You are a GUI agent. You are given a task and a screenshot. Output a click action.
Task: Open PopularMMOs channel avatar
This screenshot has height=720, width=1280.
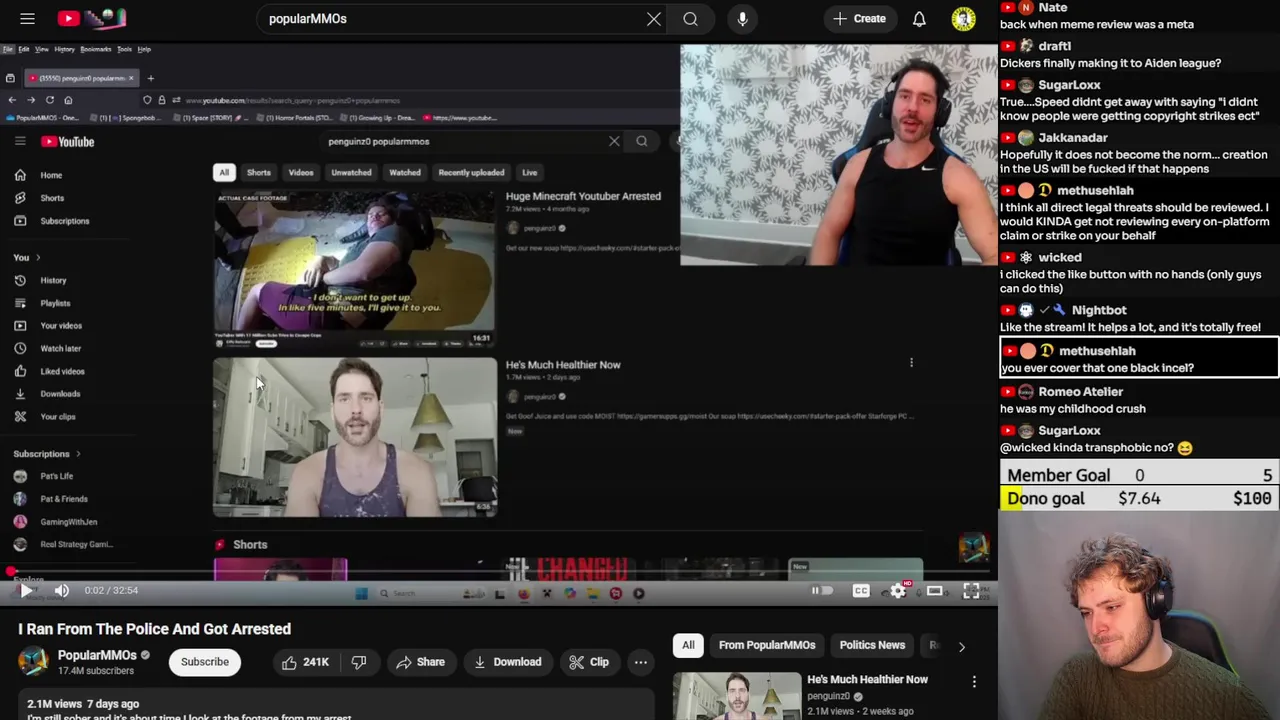click(x=33, y=662)
